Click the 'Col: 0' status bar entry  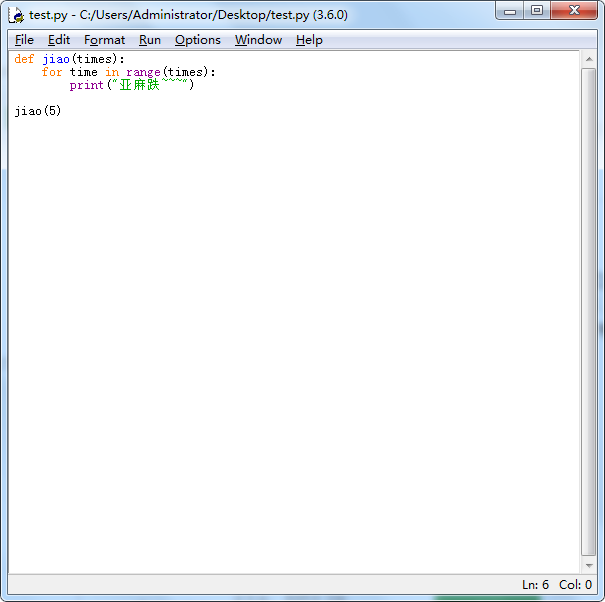(575, 585)
